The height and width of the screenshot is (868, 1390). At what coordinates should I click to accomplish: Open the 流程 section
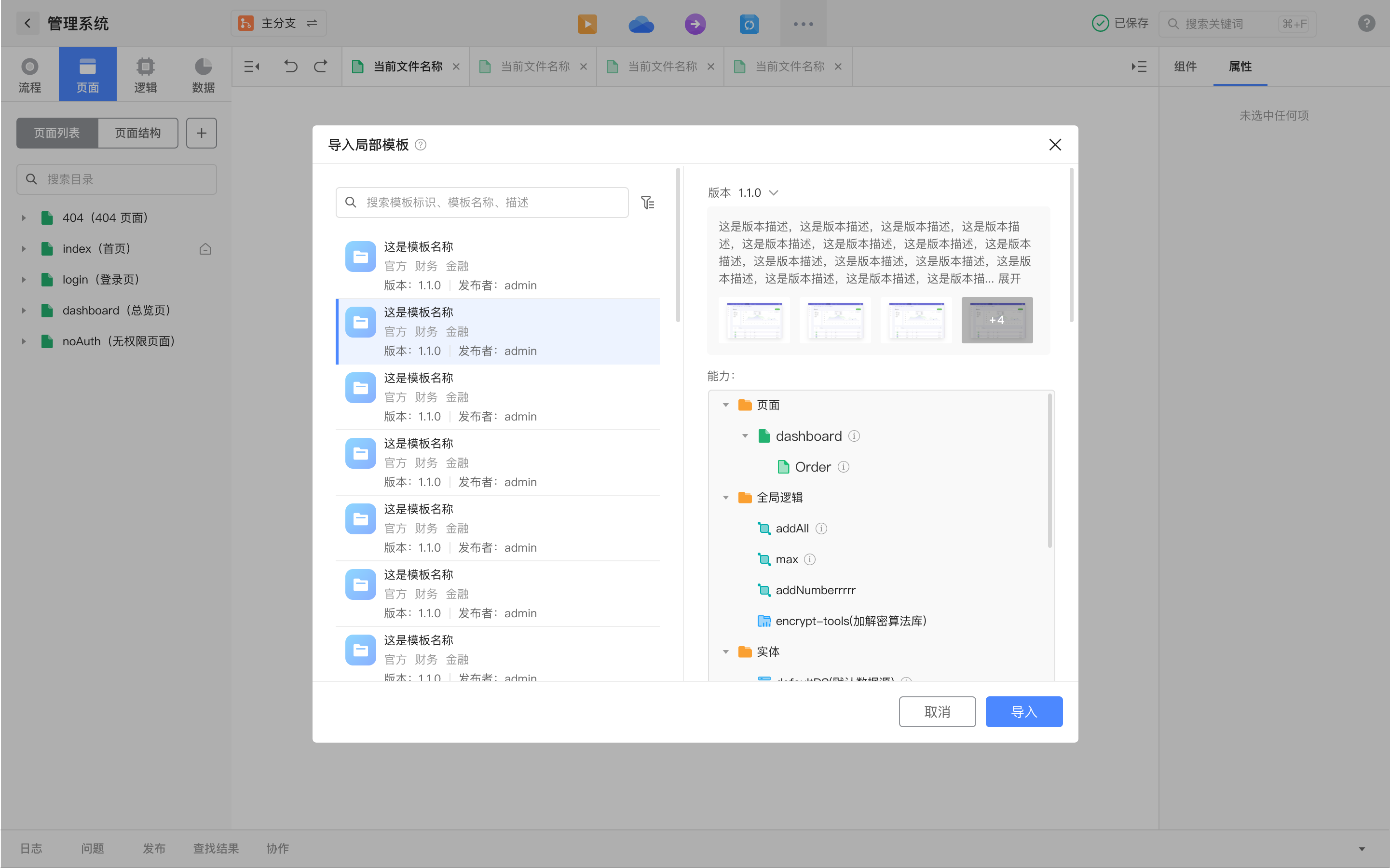29,75
